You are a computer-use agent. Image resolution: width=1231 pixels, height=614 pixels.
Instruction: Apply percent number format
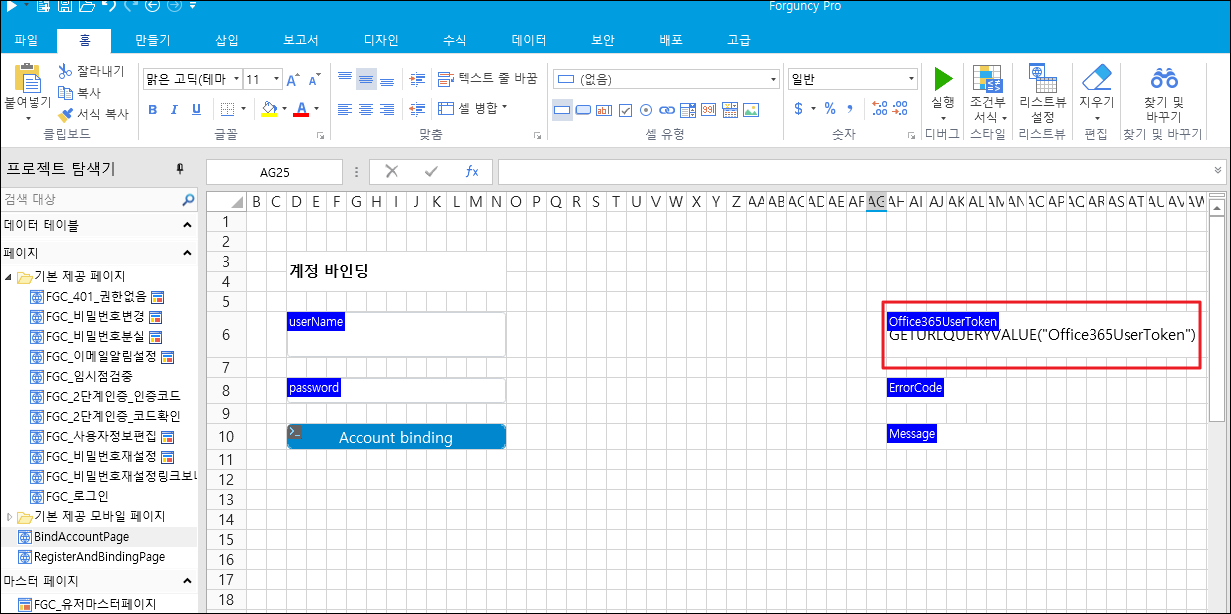click(829, 108)
